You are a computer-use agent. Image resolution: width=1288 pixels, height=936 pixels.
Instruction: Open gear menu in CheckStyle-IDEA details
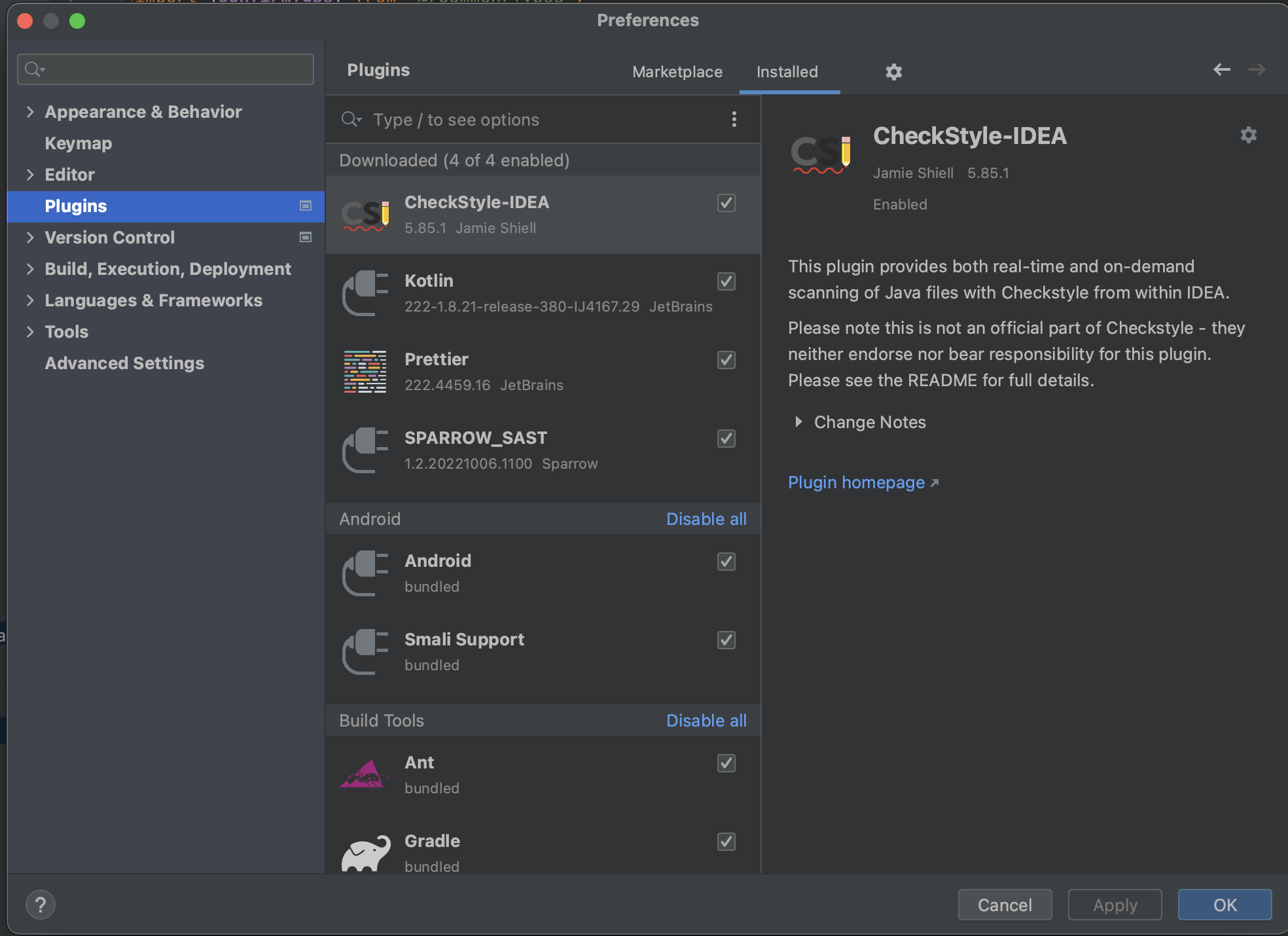pos(1249,135)
